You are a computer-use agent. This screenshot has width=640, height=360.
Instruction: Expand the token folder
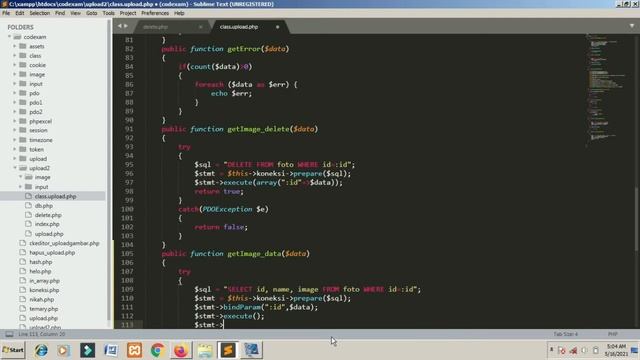(x=15, y=149)
